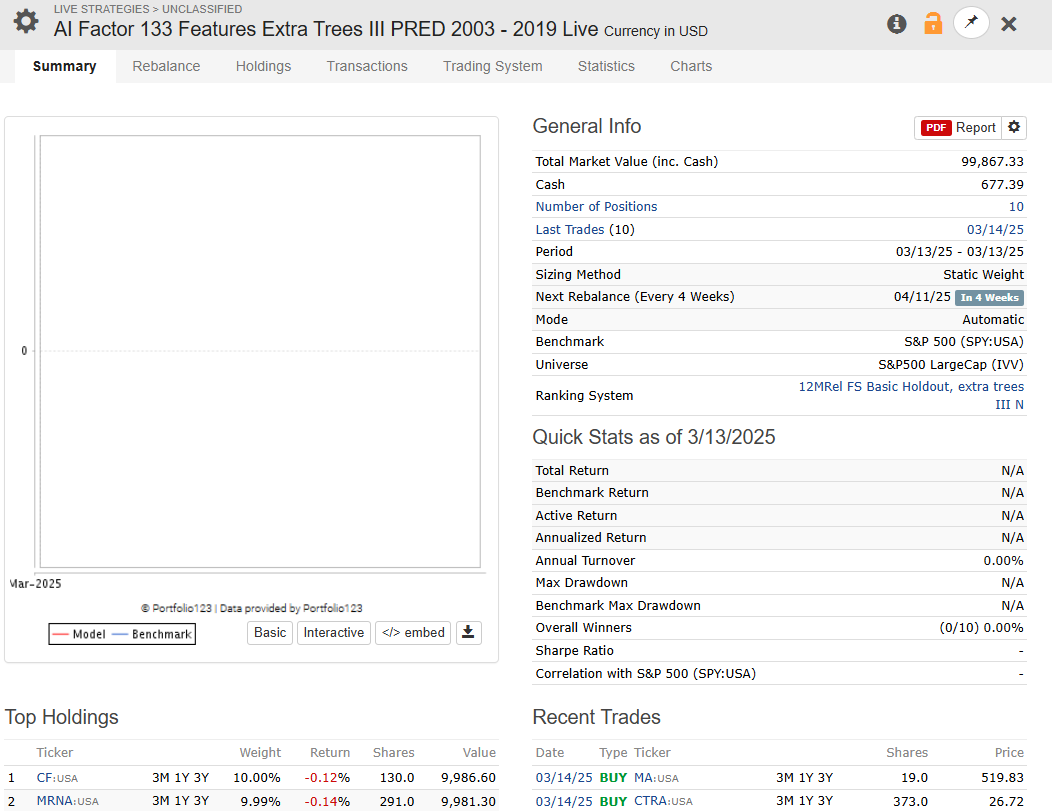The width and height of the screenshot is (1052, 811).
Task: Open the Trading System tab
Action: (492, 66)
